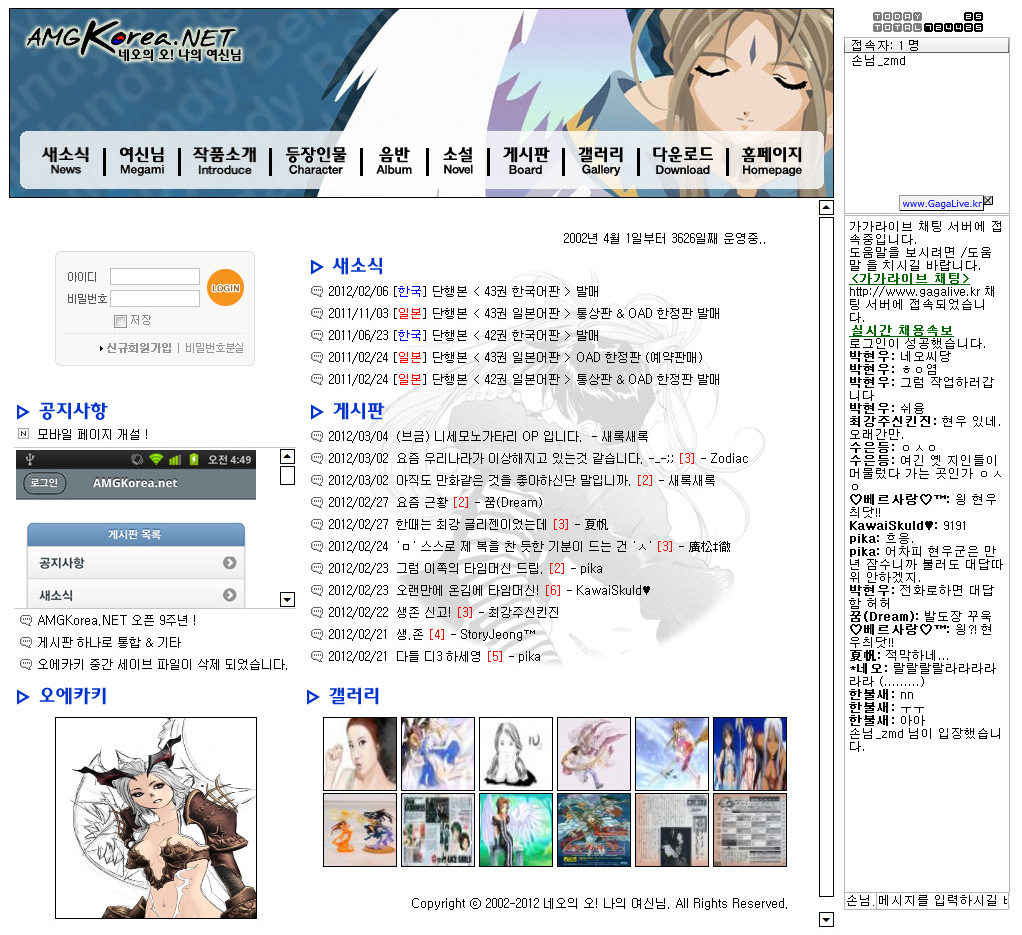Image resolution: width=1022 pixels, height=935 pixels.
Task: Open the gallery pencil sketch thumbnail
Action: point(516,754)
